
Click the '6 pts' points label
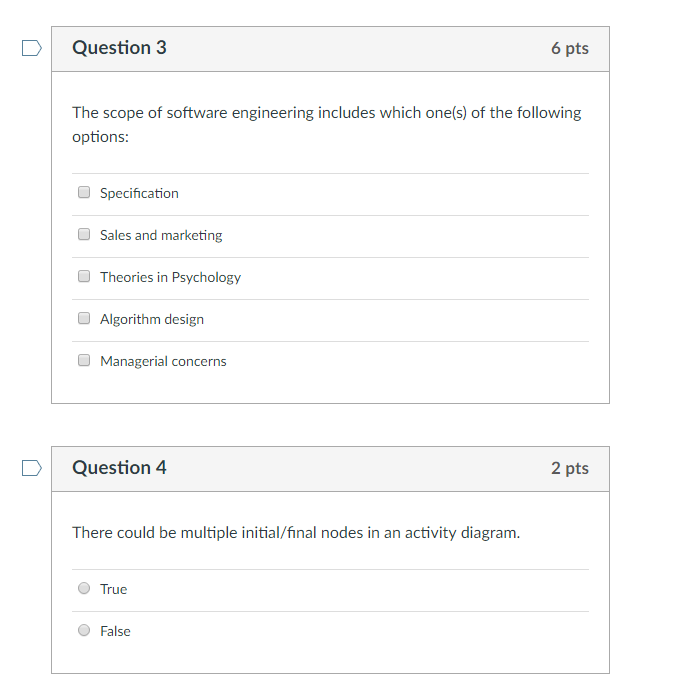pyautogui.click(x=569, y=48)
